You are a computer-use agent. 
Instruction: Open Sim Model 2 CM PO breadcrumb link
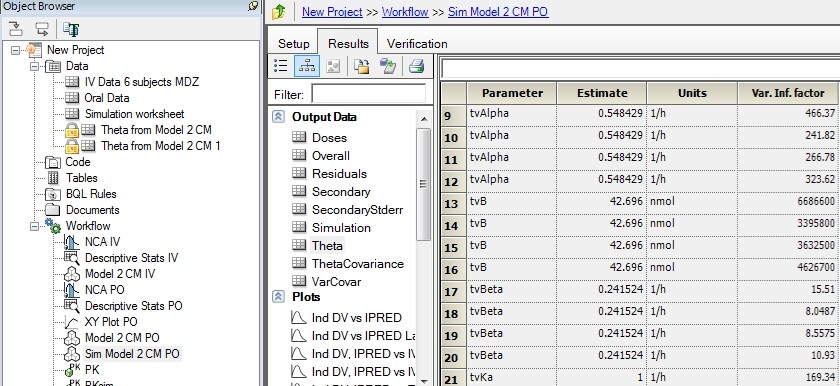pyautogui.click(x=498, y=12)
